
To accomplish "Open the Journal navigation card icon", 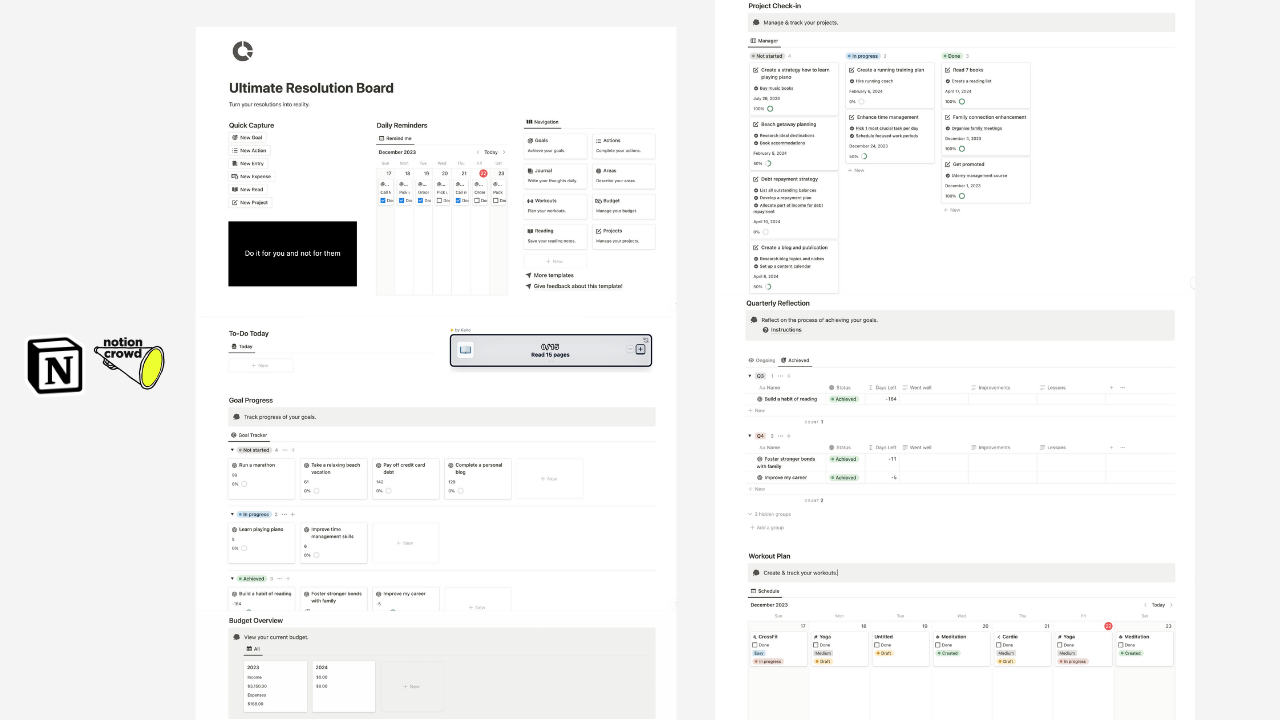I will [x=530, y=171].
